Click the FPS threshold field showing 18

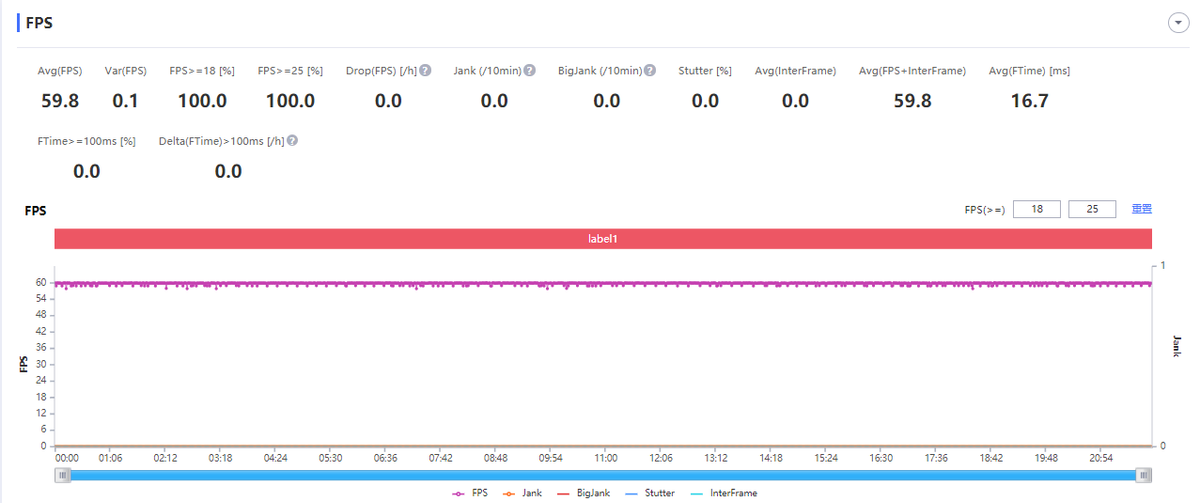click(x=1036, y=209)
